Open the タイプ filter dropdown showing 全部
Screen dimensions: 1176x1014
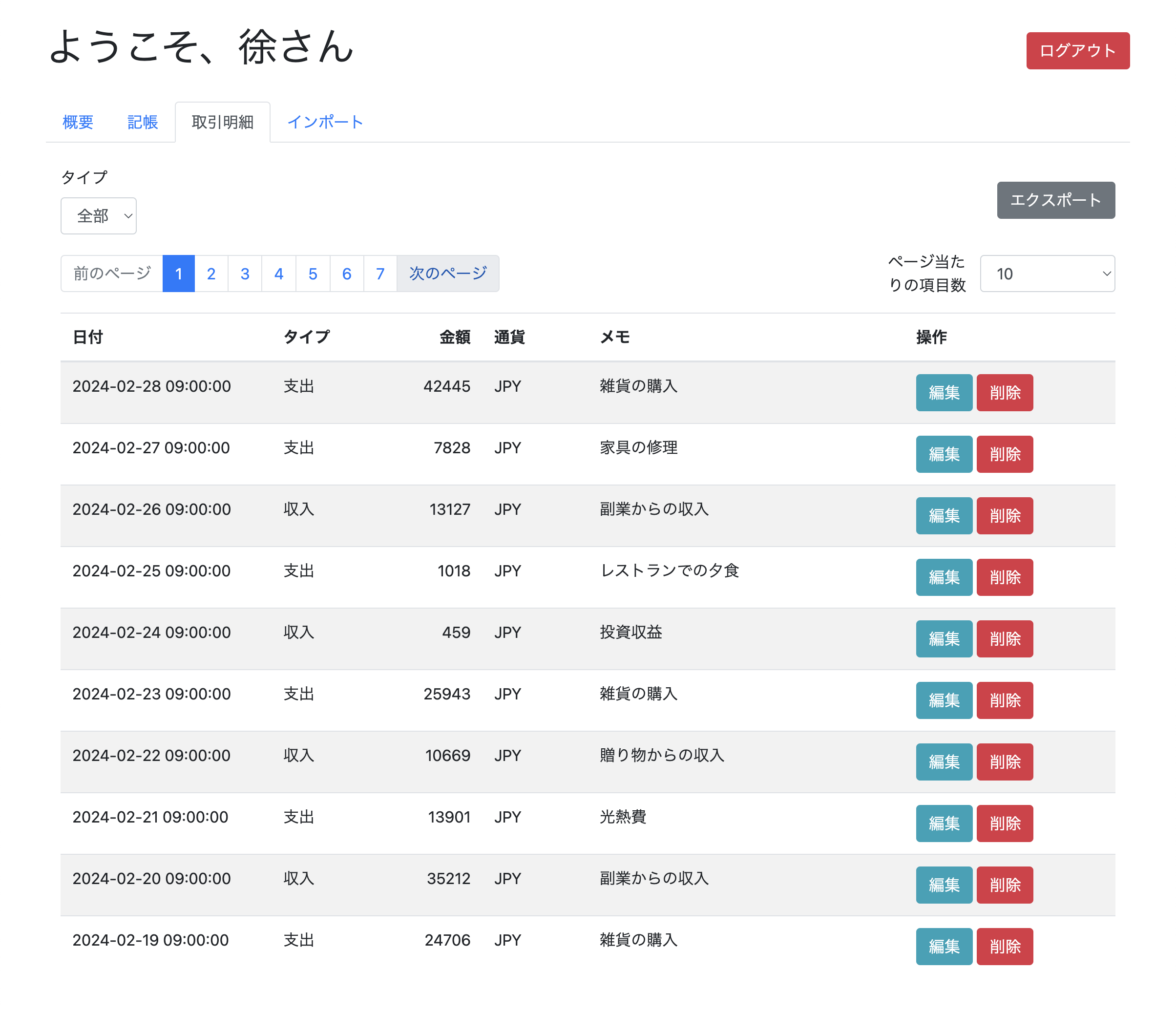click(x=99, y=216)
